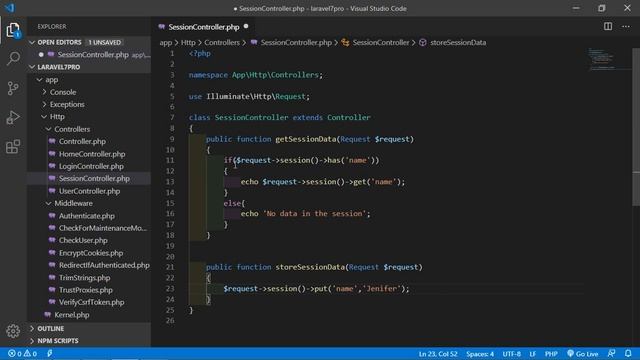Open Kernel.php in explorer

(x=71, y=315)
